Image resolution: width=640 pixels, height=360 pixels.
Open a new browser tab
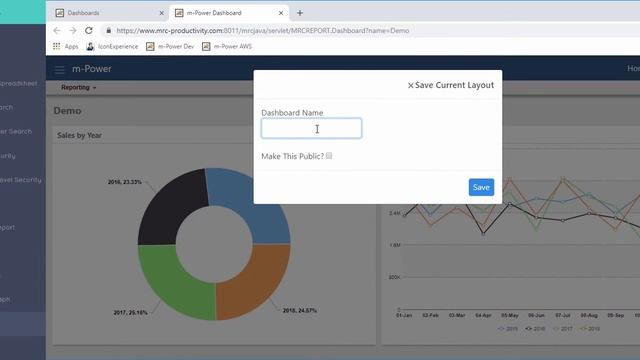300,13
